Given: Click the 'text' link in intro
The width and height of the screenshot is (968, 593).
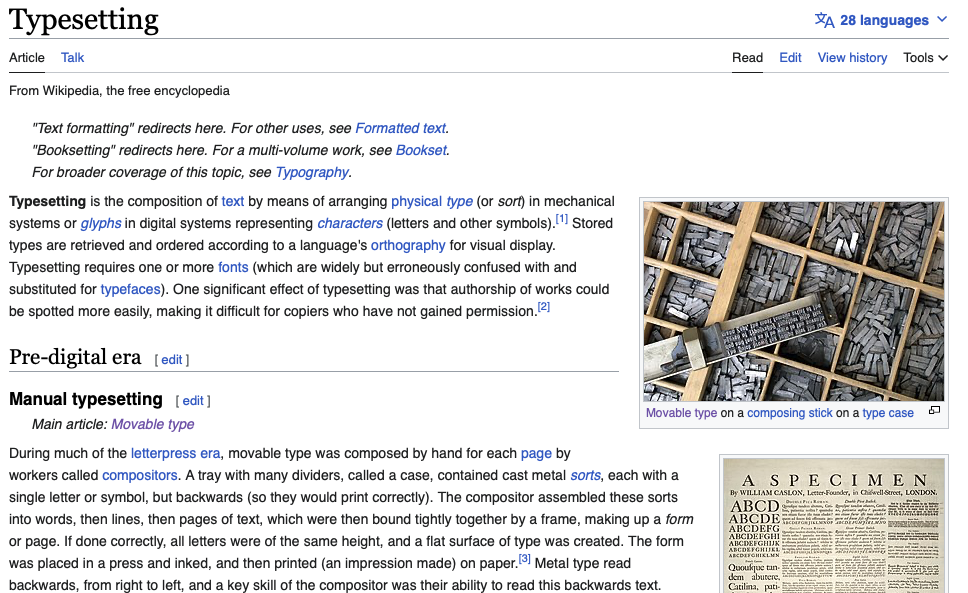Looking at the screenshot, I should 233,202.
